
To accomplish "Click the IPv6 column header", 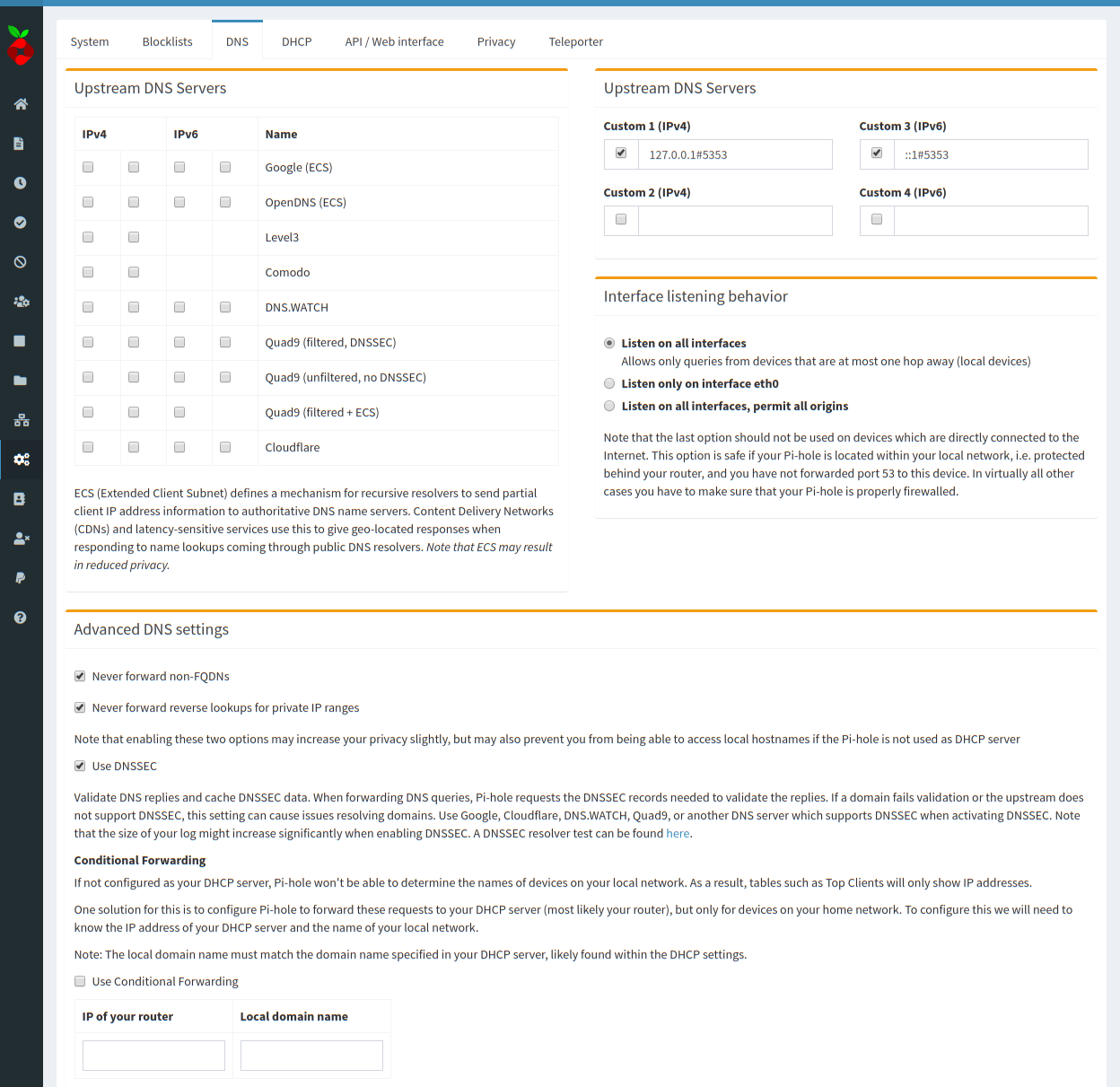I will (186, 134).
